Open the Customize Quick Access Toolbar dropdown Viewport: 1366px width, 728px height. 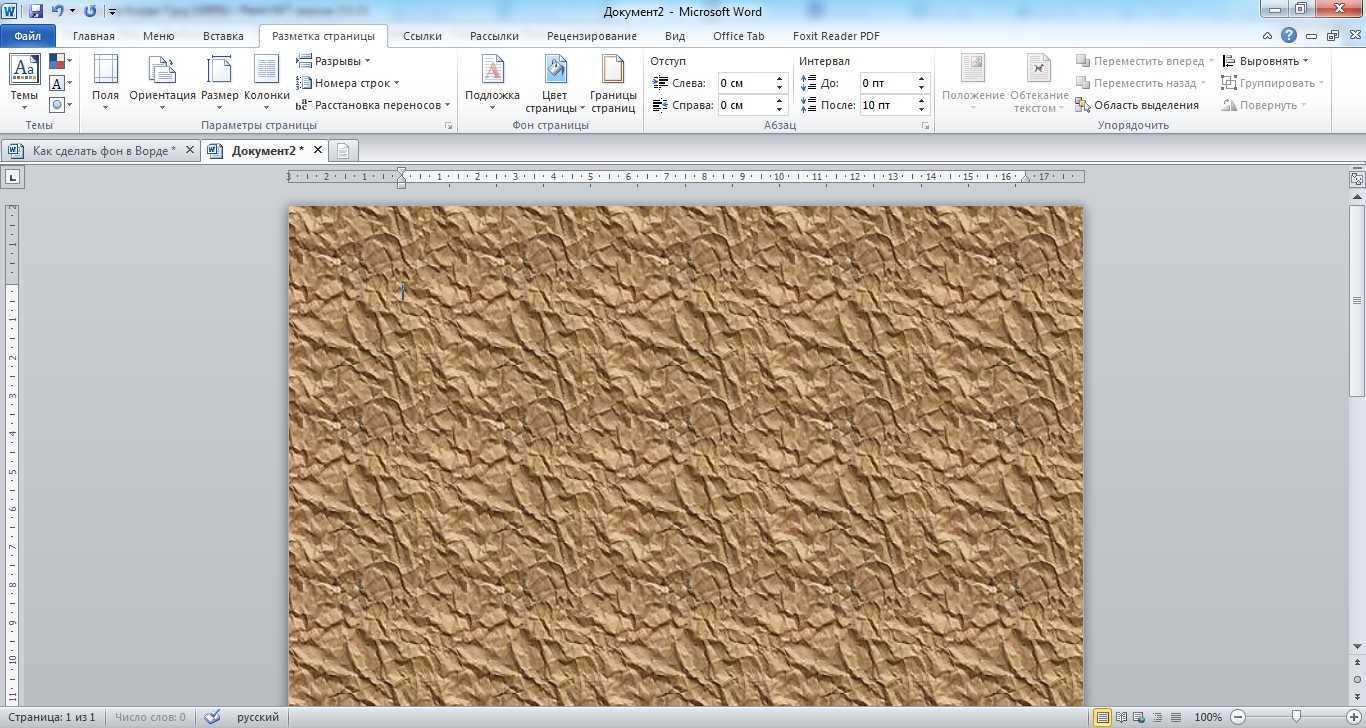[x=111, y=12]
